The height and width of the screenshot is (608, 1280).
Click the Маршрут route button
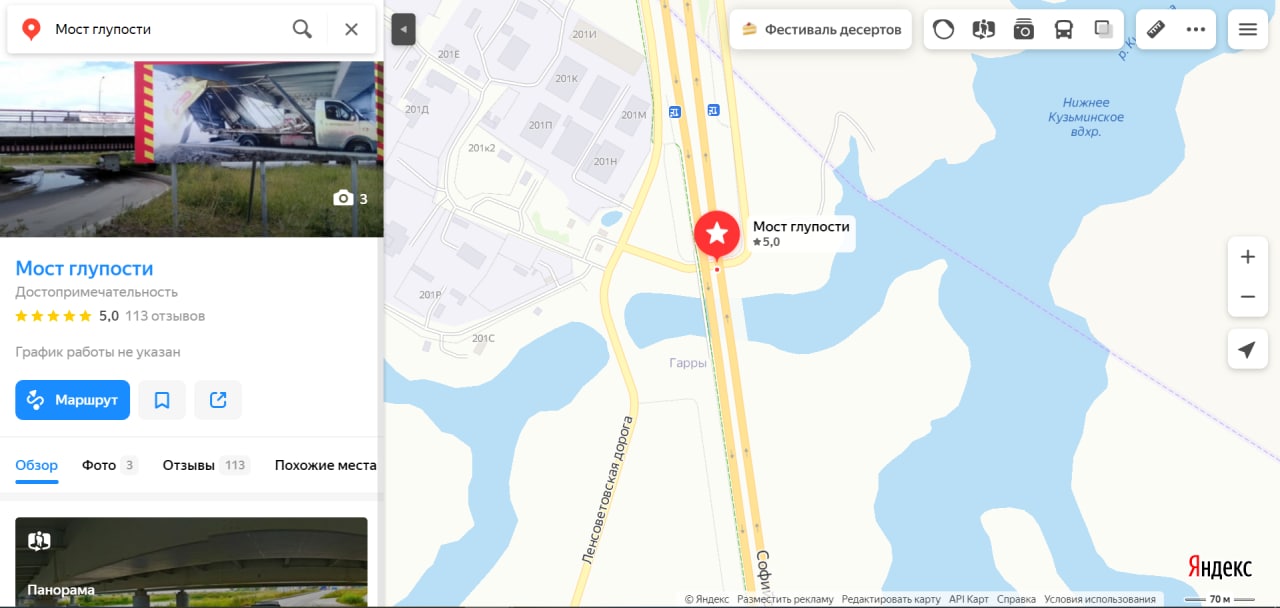[72, 400]
